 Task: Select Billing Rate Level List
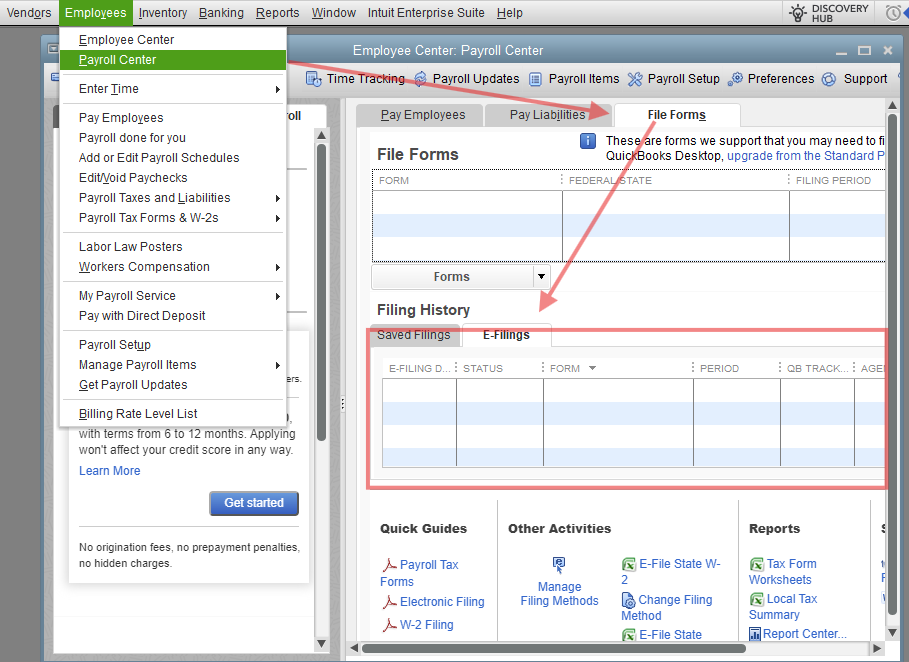[x=173, y=413]
